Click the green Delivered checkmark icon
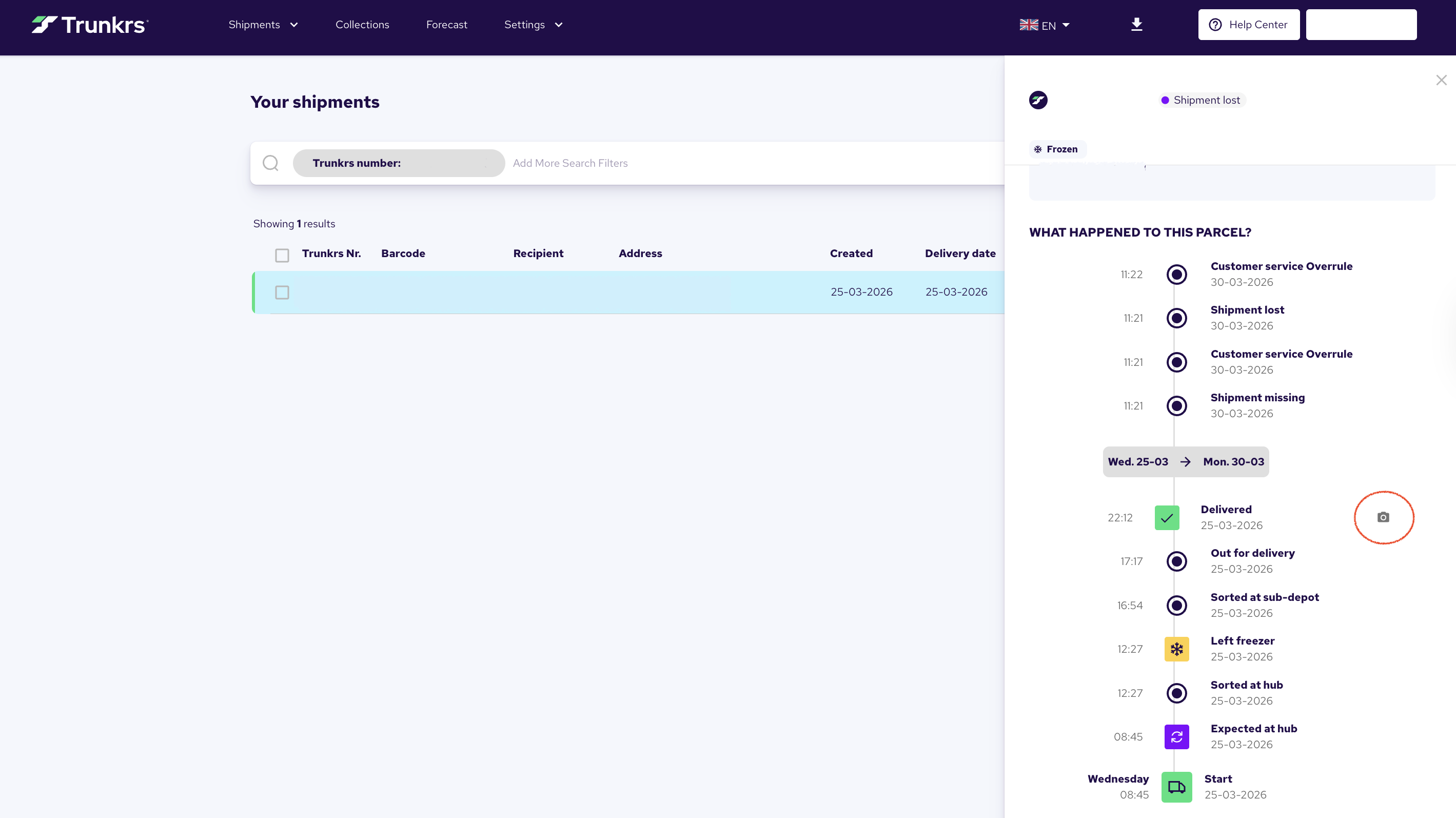Screen dimensions: 1456x818 (x=1167, y=517)
